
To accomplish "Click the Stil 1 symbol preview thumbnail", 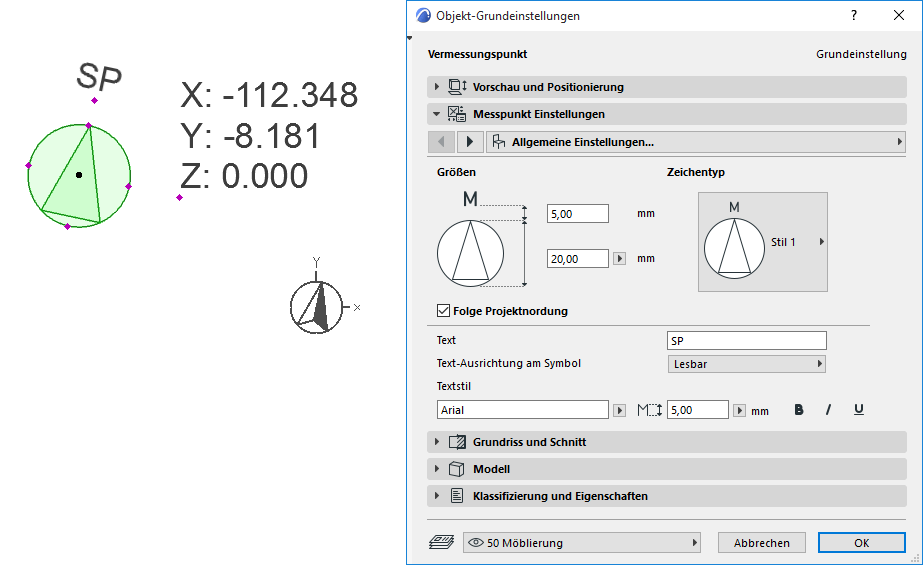I will 734,241.
